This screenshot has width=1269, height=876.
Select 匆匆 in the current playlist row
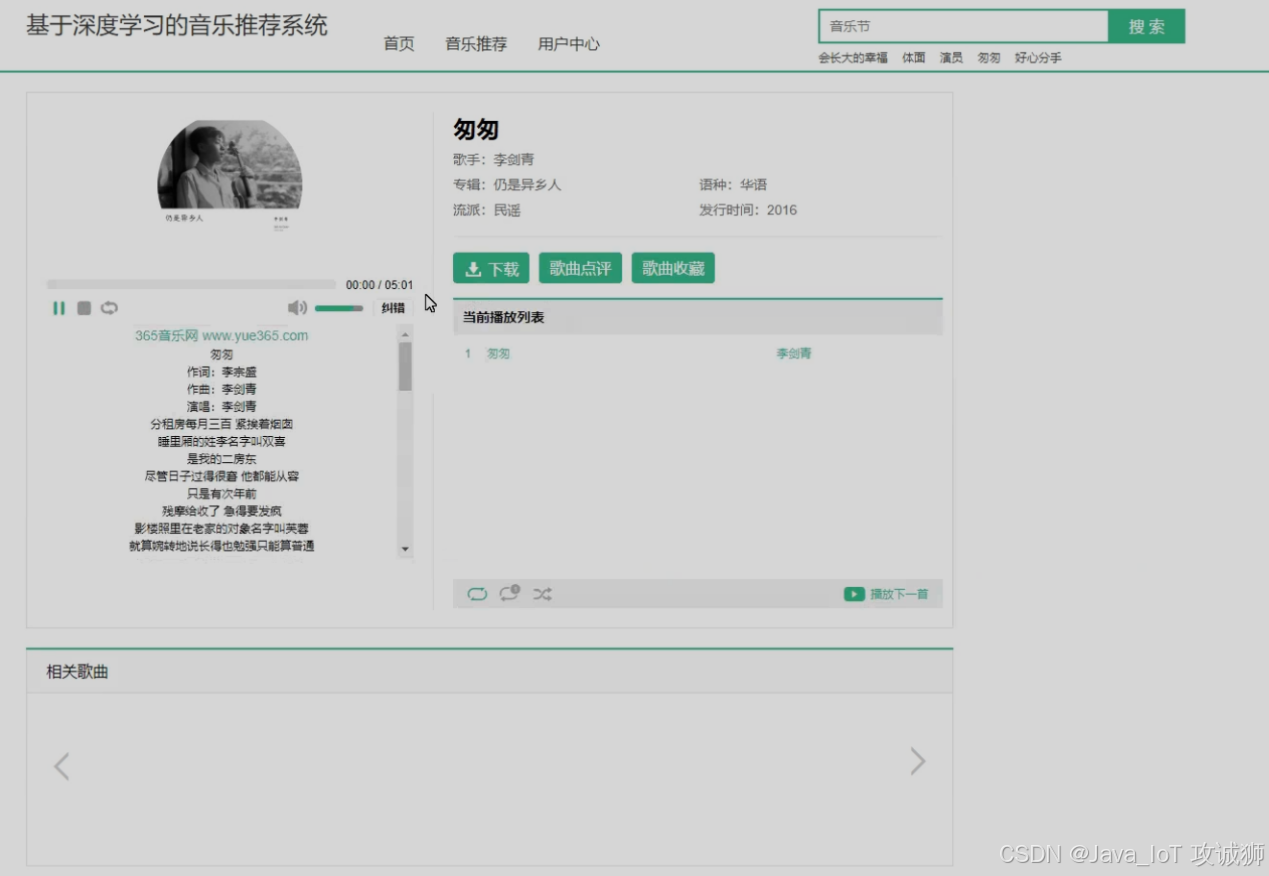(x=498, y=354)
